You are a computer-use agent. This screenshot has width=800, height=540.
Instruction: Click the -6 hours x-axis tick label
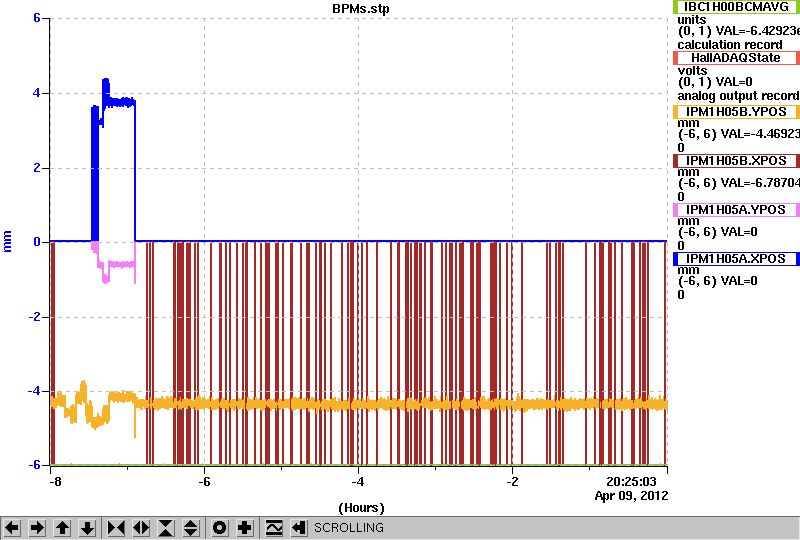[204, 482]
